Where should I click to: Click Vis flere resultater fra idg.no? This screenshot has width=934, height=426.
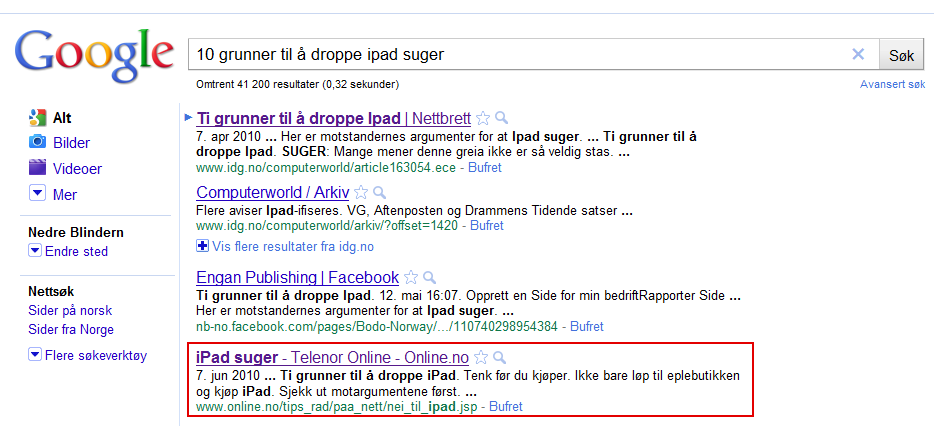pyautogui.click(x=293, y=246)
